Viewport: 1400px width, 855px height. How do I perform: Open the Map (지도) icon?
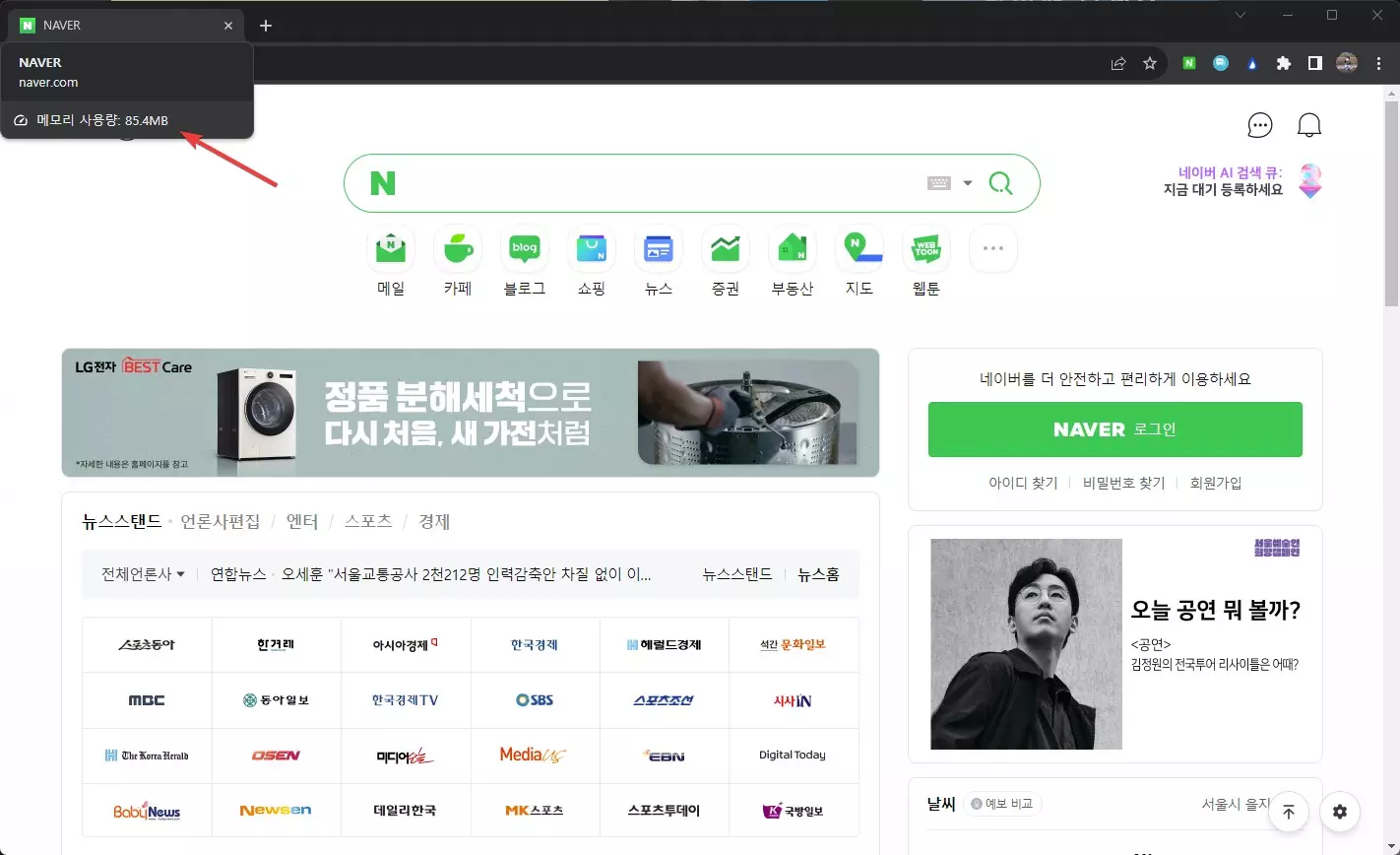[859, 249]
